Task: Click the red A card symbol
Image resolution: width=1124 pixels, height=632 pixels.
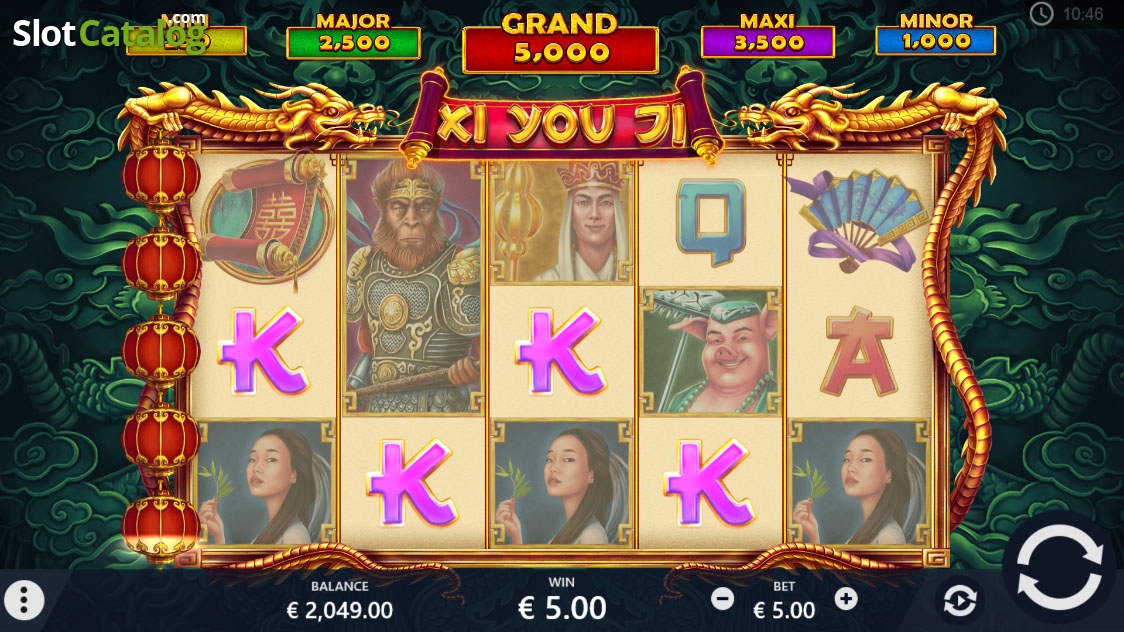Action: pos(859,351)
